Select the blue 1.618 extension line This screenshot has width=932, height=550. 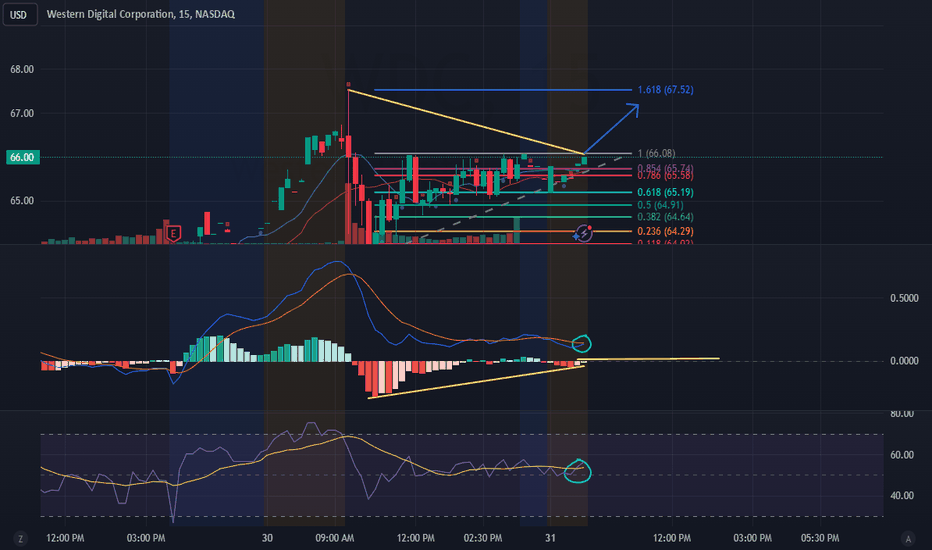(503, 90)
